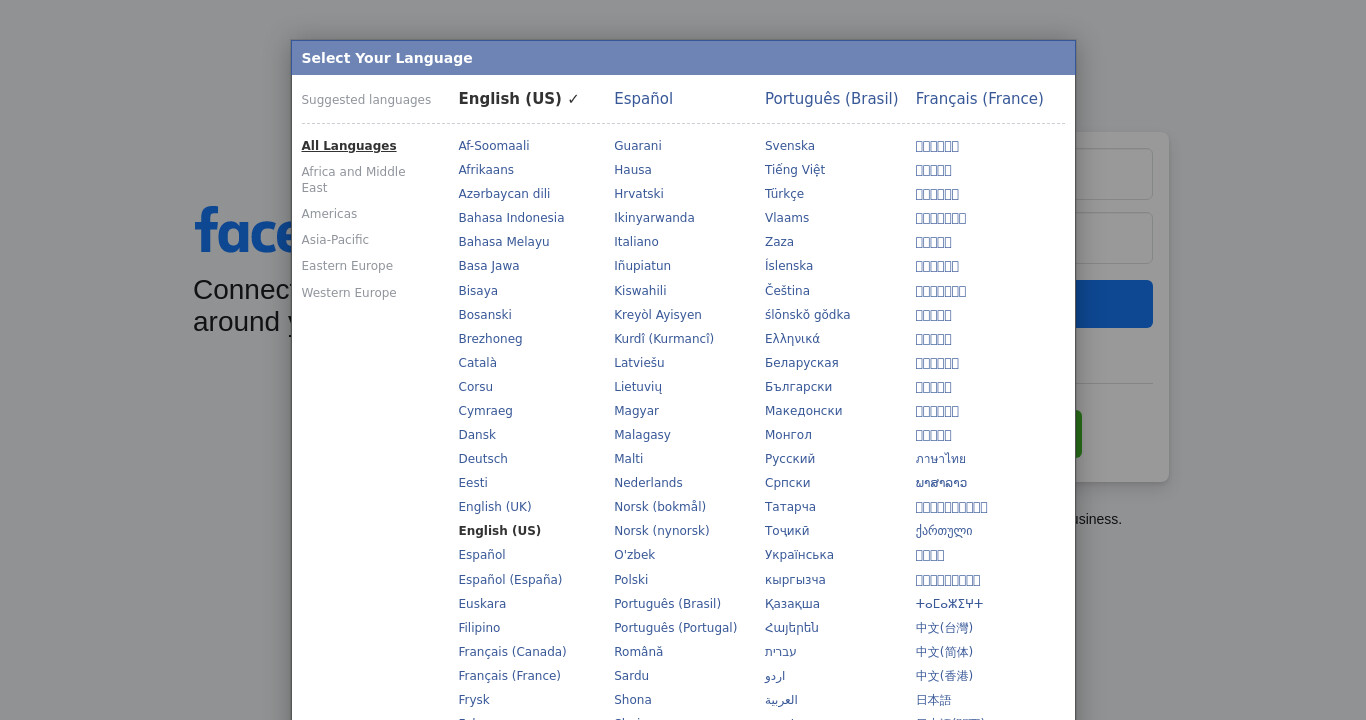This screenshot has width=1366, height=720.
Task: Choose Hausa language
Action: point(633,170)
